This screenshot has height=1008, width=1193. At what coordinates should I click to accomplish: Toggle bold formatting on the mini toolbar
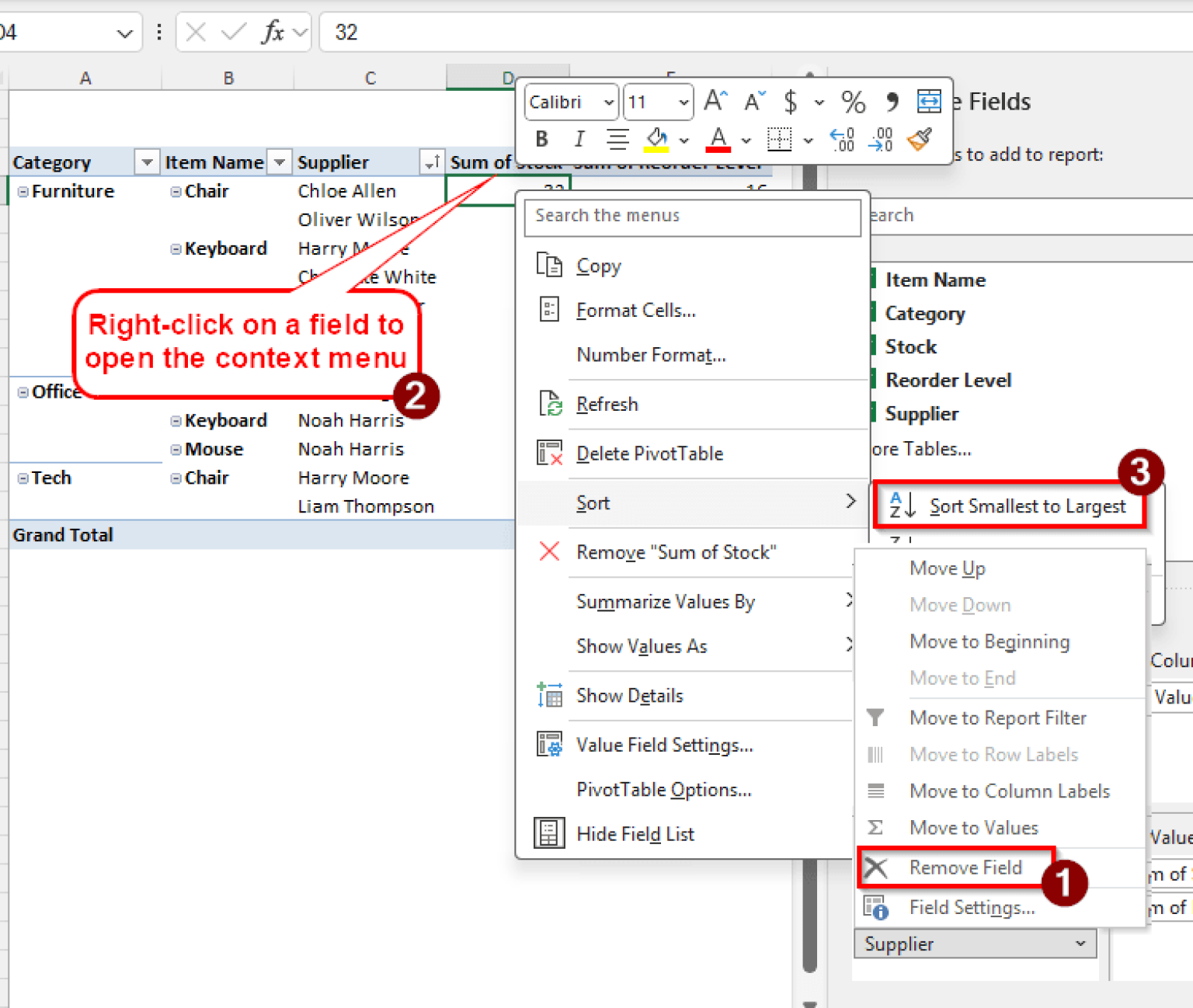pos(541,139)
